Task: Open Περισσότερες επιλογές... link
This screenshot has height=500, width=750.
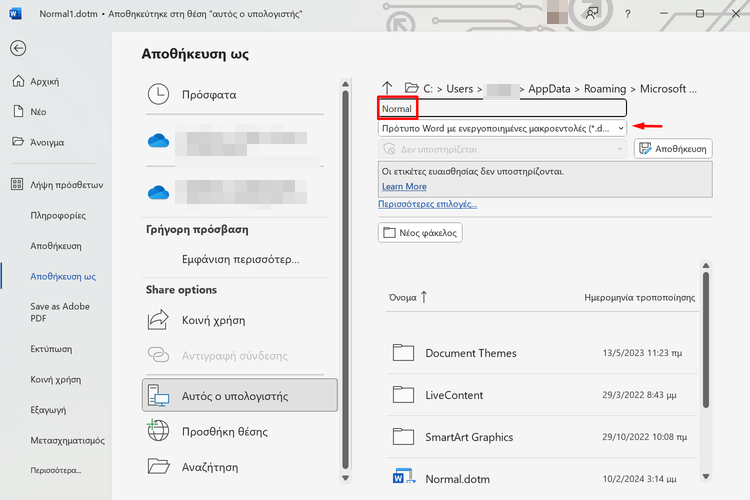Action: pos(427,204)
